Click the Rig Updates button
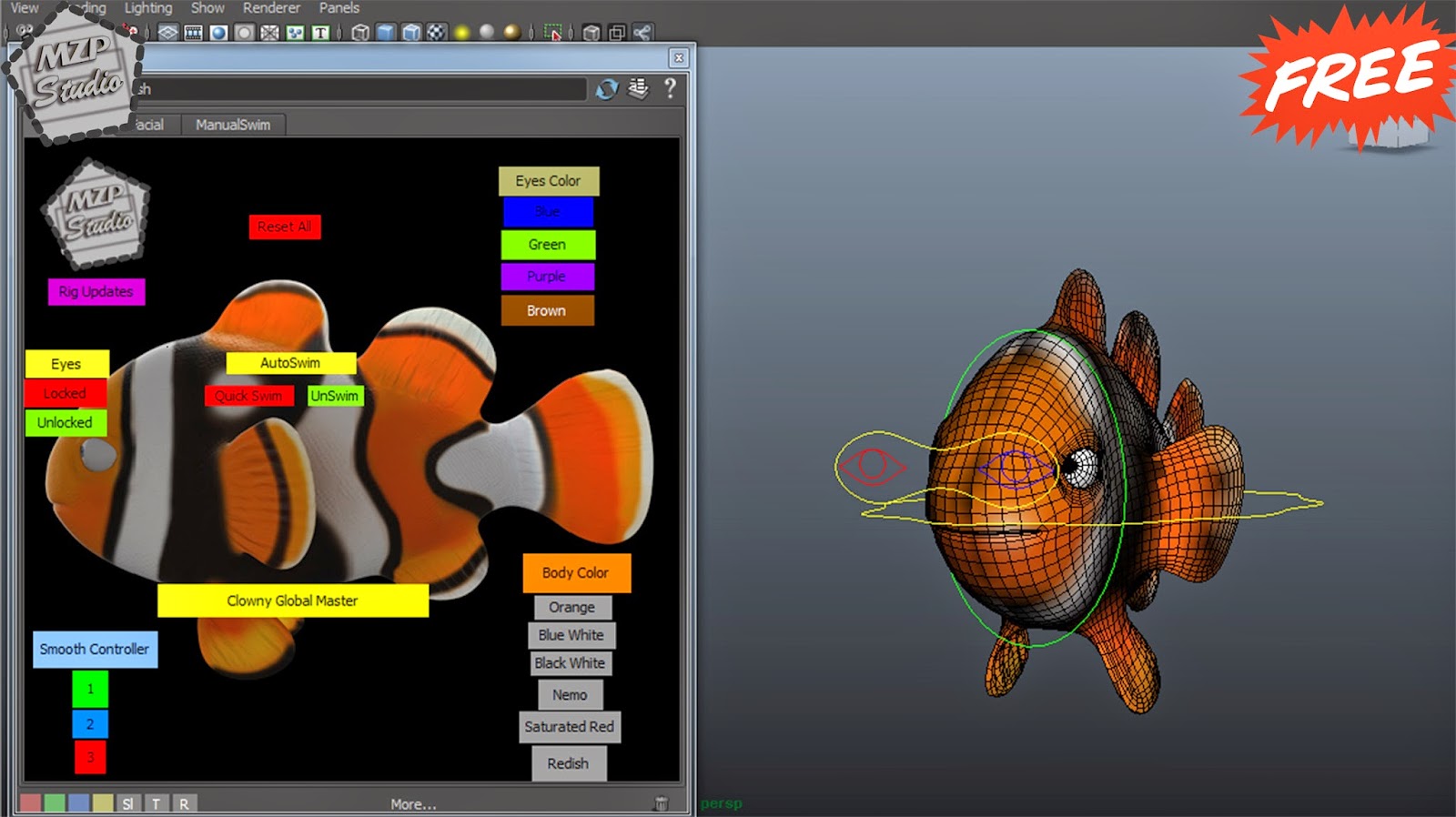1456x817 pixels. click(96, 292)
